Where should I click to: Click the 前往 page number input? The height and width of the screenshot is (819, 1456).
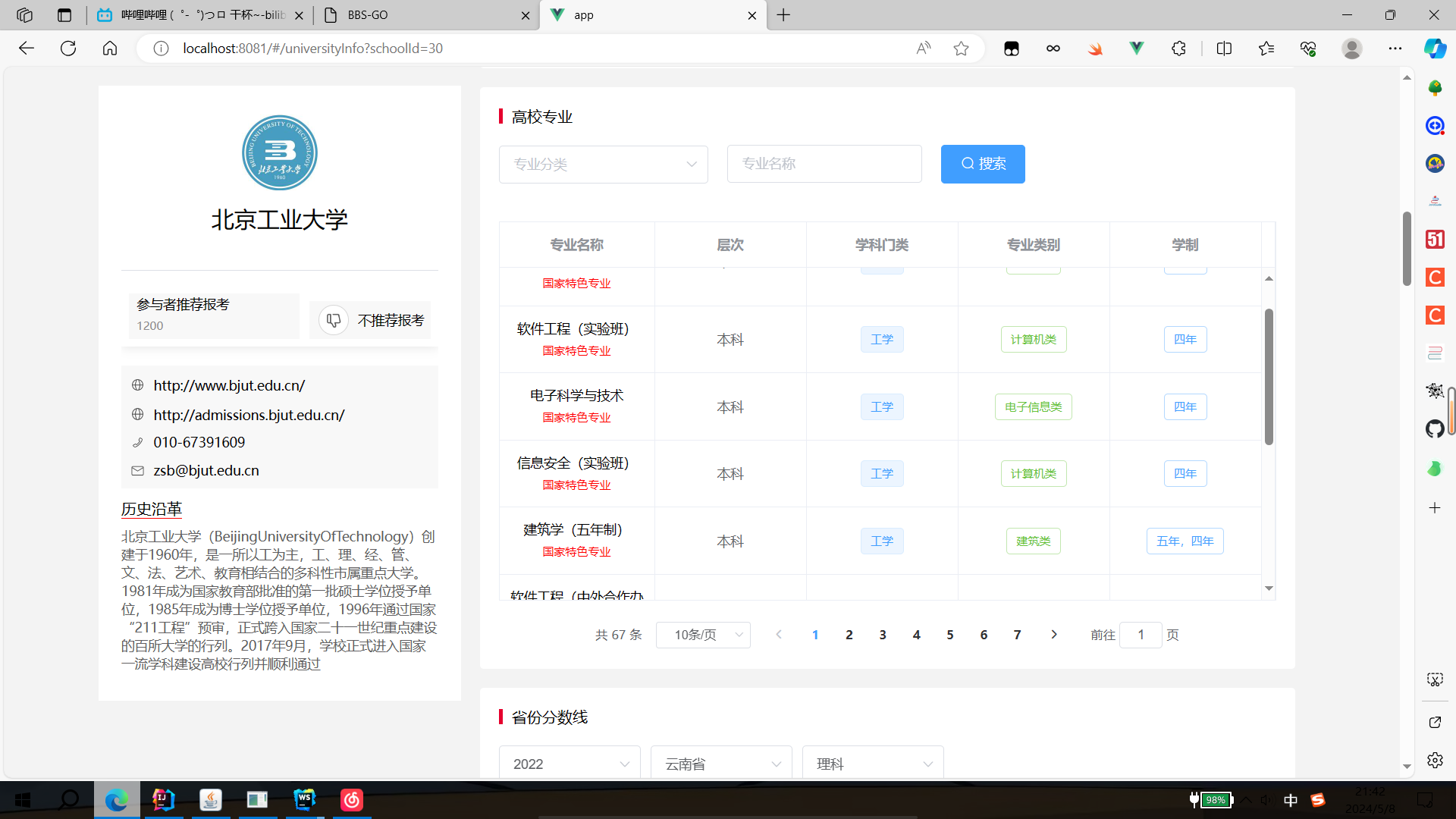[1141, 635]
